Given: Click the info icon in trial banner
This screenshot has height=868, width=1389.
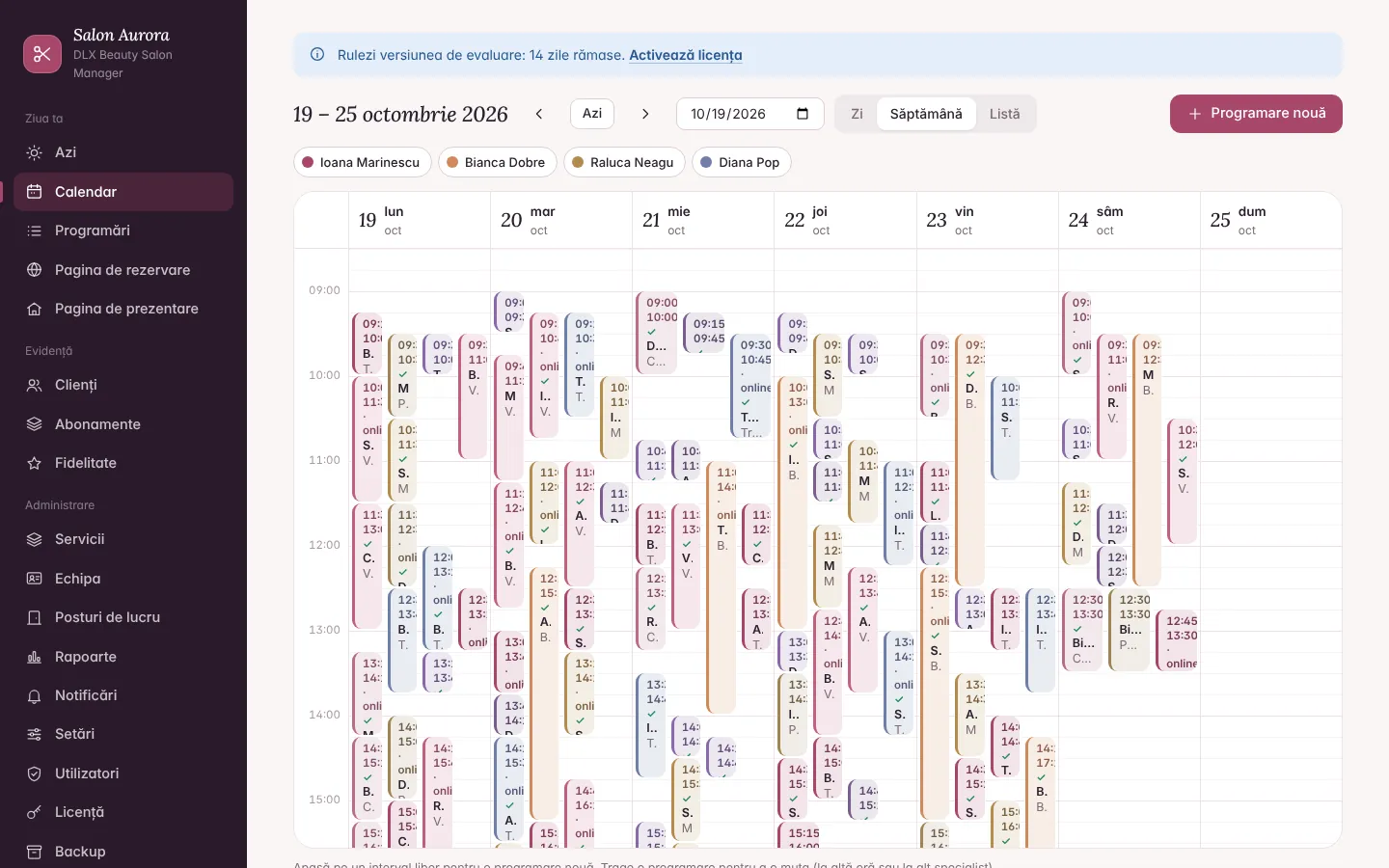Looking at the screenshot, I should (x=317, y=55).
